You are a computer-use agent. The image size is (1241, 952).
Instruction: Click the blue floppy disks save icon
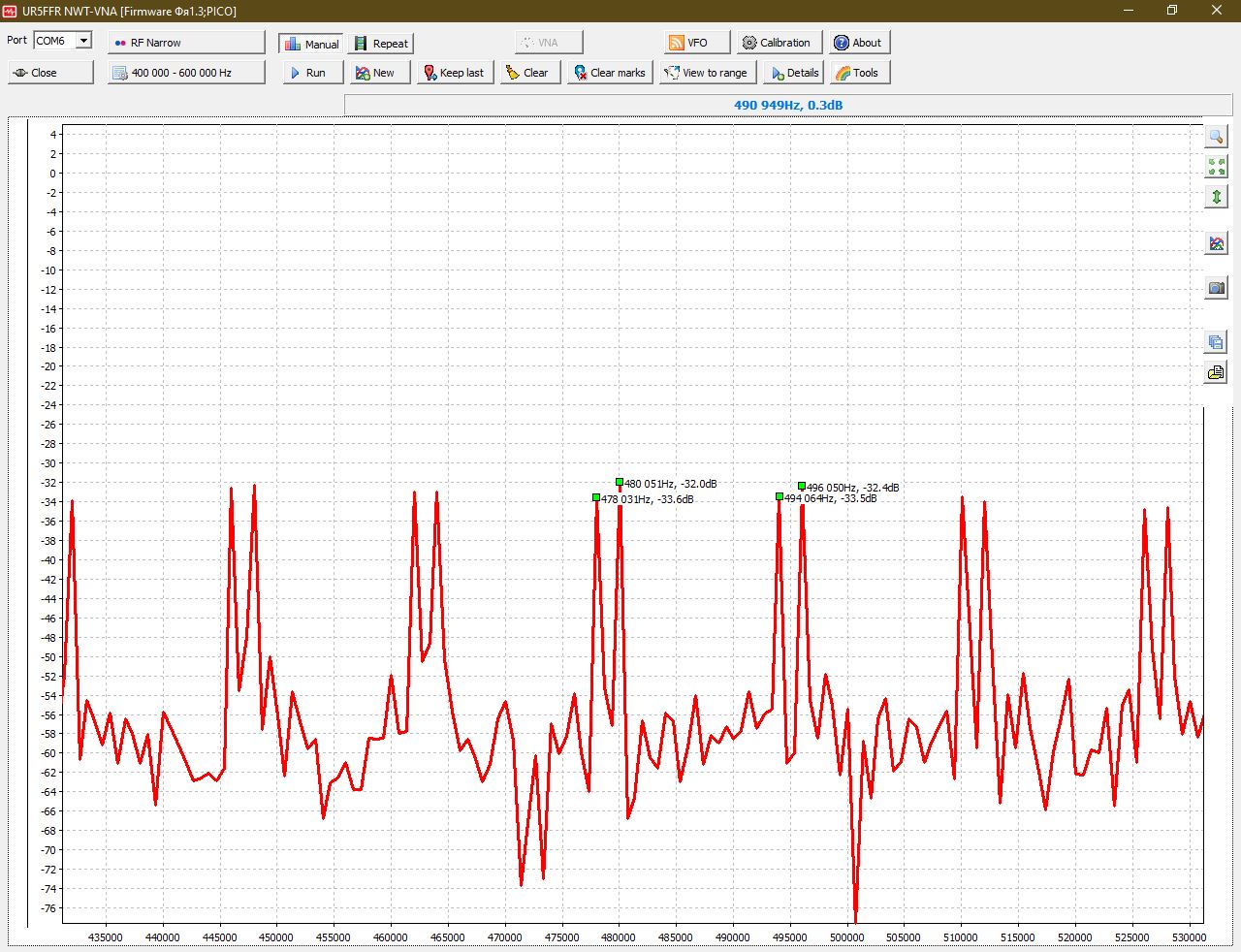click(x=1216, y=342)
